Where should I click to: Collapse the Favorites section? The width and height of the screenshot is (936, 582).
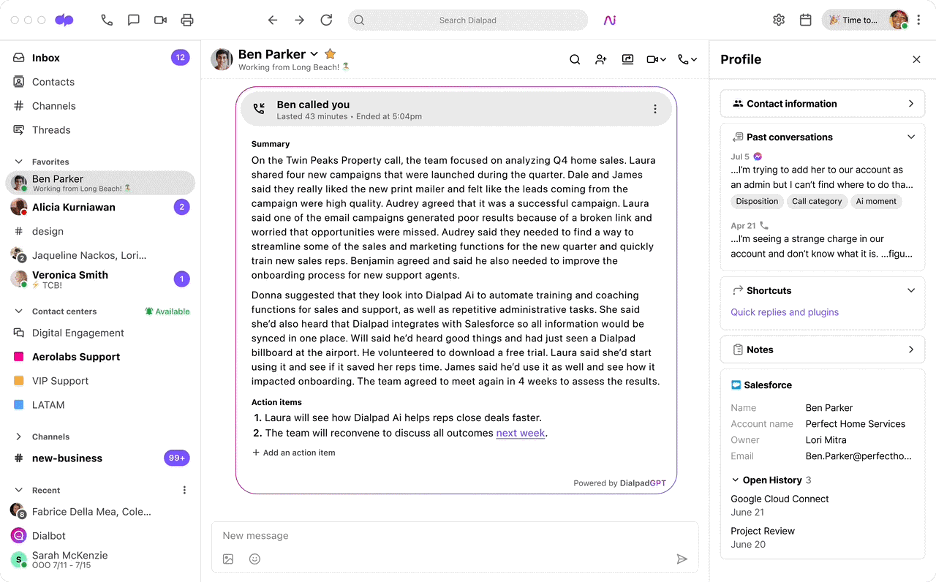point(18,162)
